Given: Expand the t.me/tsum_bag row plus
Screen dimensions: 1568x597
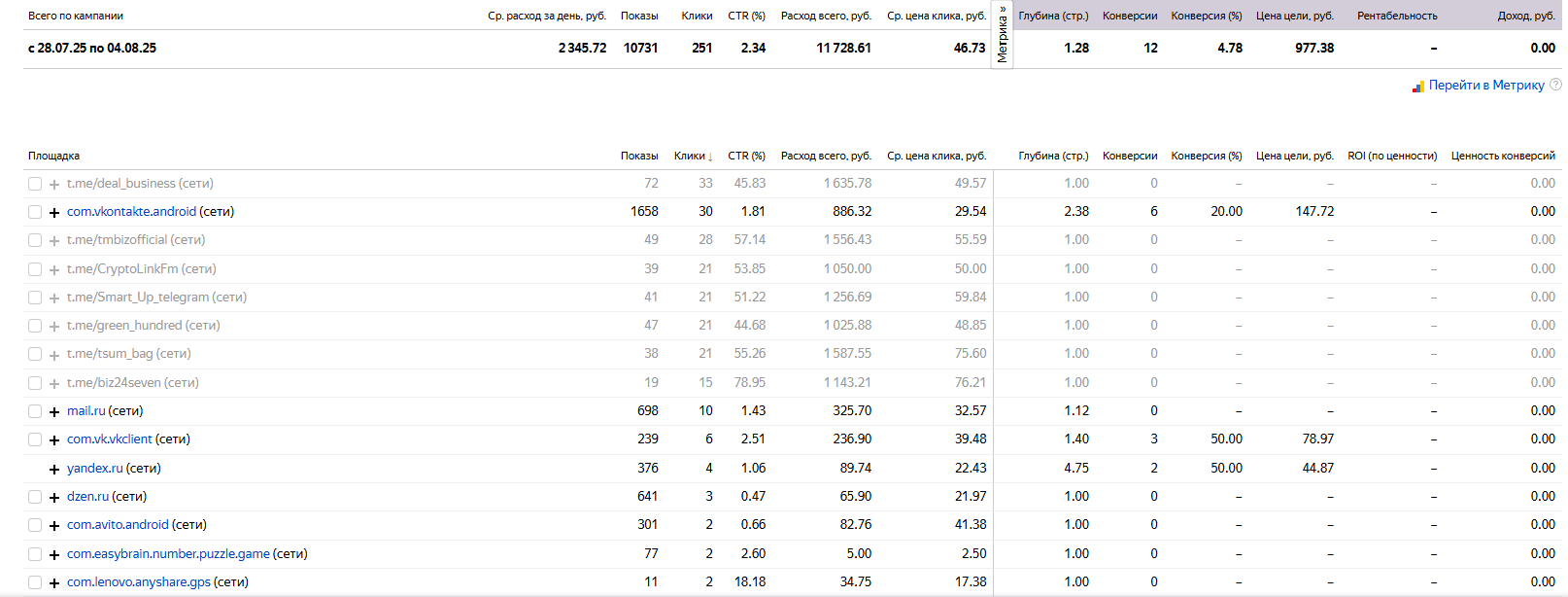Looking at the screenshot, I should click(x=54, y=355).
